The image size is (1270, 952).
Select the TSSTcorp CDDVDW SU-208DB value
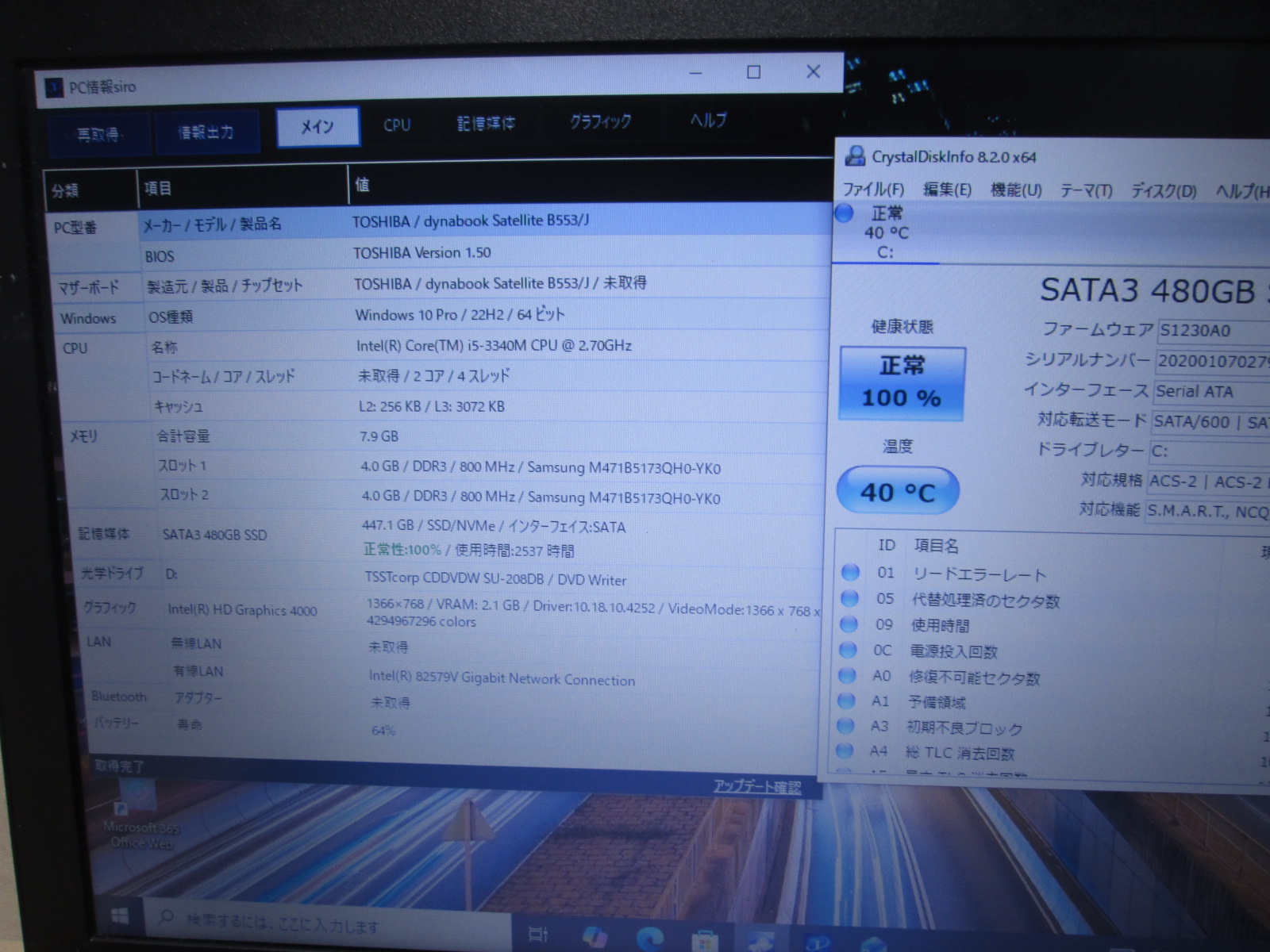pyautogui.click(x=496, y=579)
